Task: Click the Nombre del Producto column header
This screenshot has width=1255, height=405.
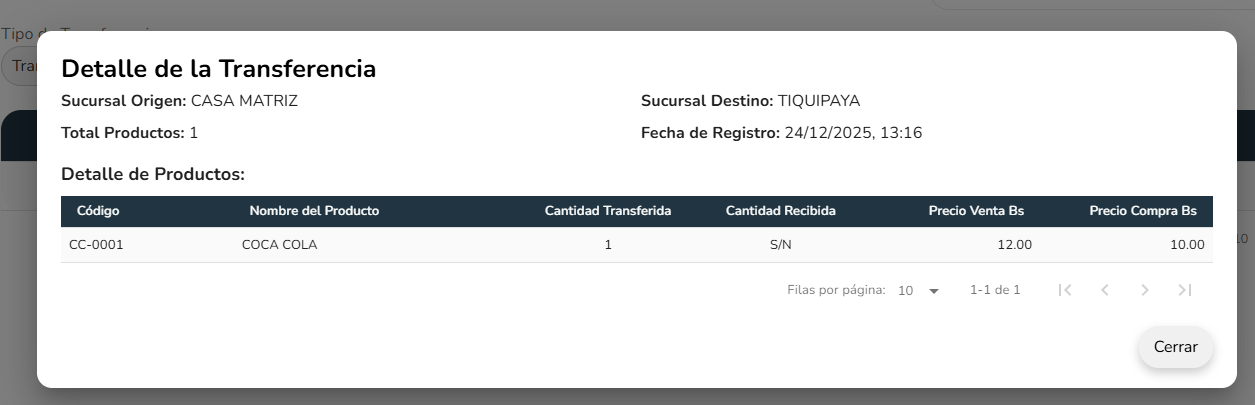Action: click(314, 211)
